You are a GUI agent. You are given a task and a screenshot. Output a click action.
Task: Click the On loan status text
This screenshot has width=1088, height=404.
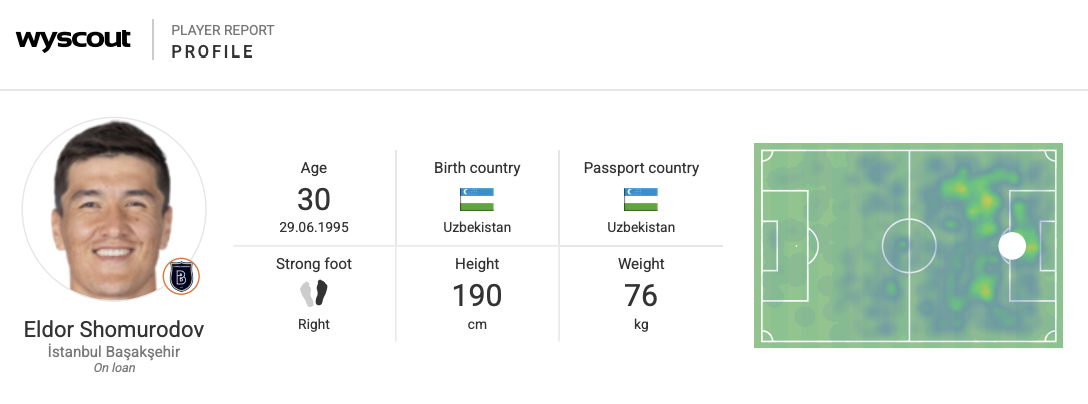[114, 368]
